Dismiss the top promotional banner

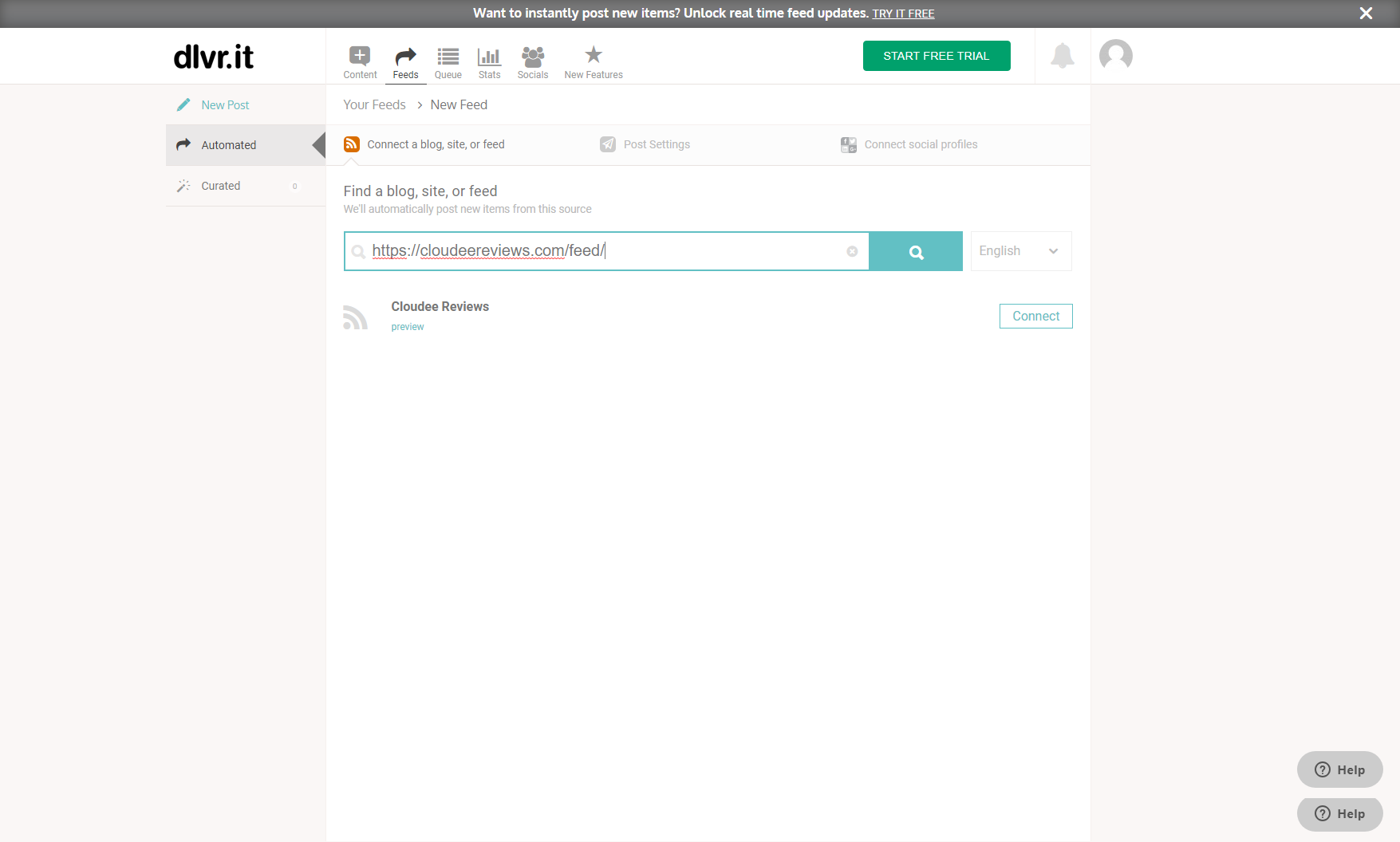coord(1366,14)
